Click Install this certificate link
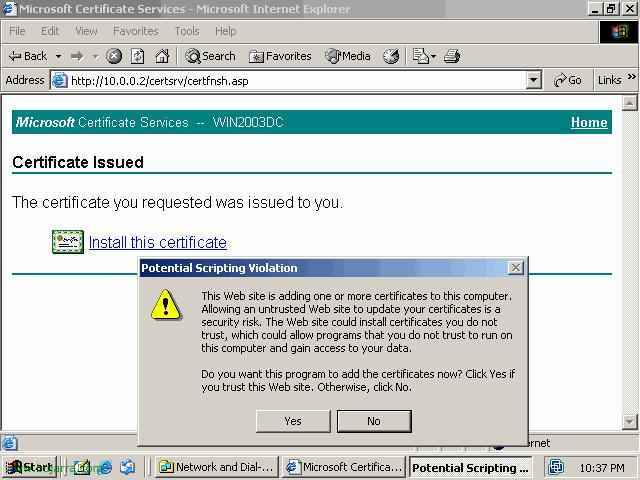Viewport: 640px width, 480px height. click(158, 242)
